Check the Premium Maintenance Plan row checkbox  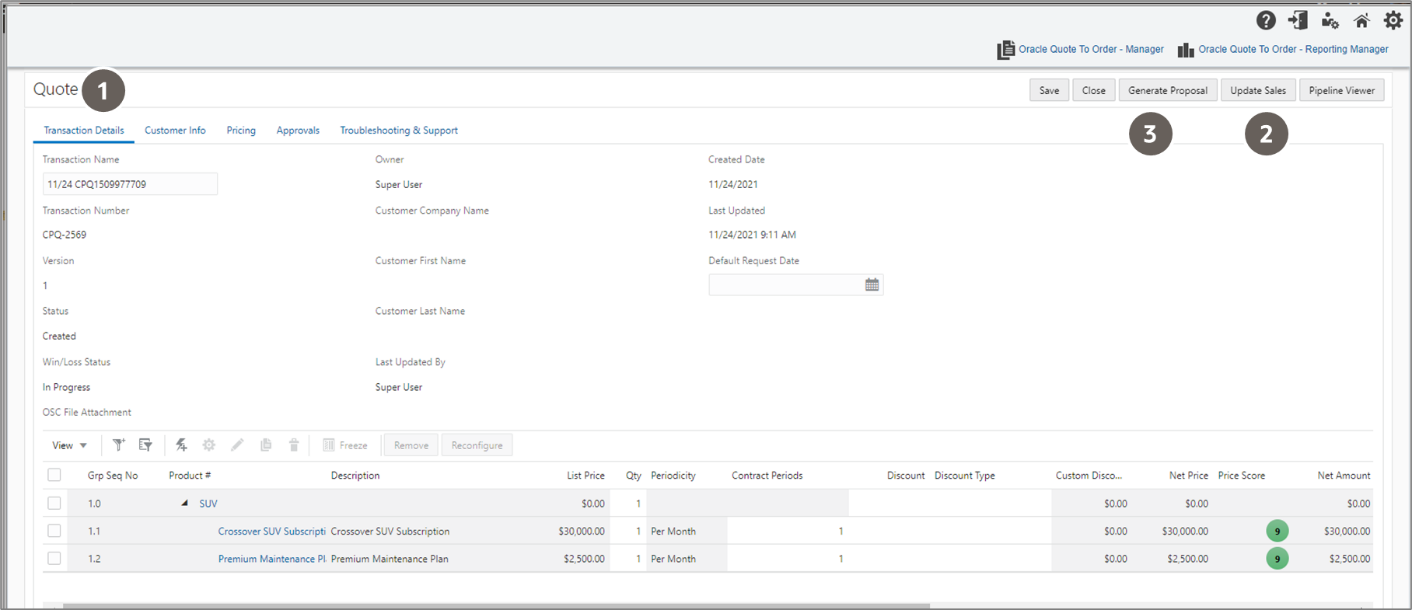click(x=54, y=559)
